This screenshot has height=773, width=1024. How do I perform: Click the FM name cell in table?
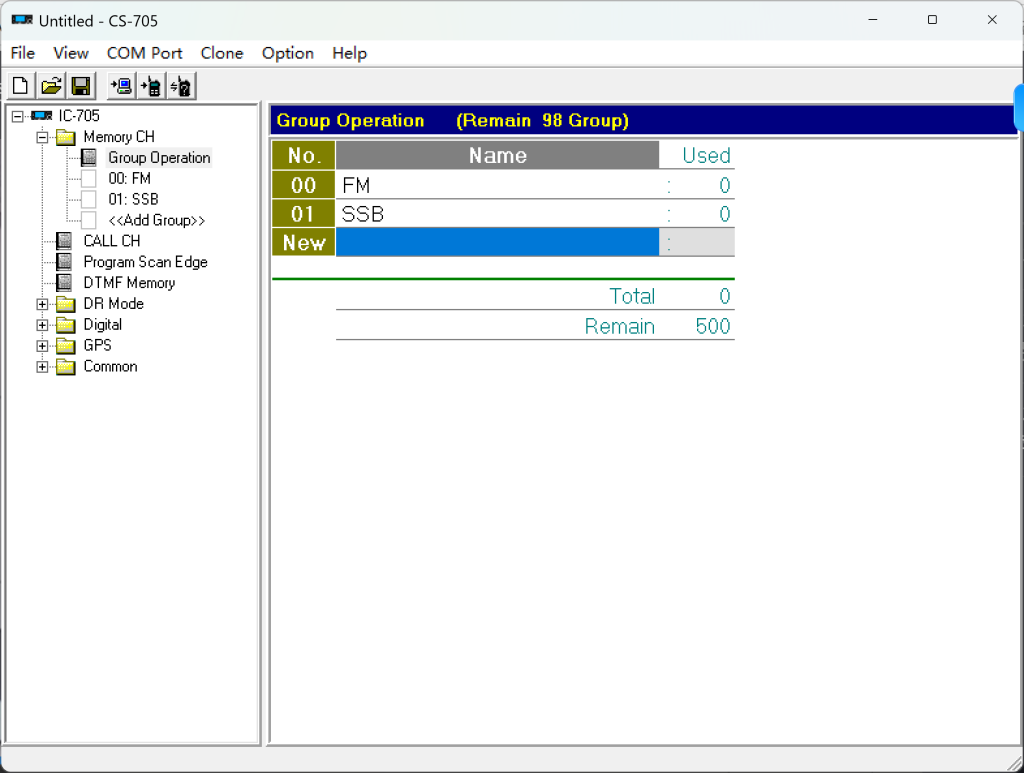click(x=497, y=185)
